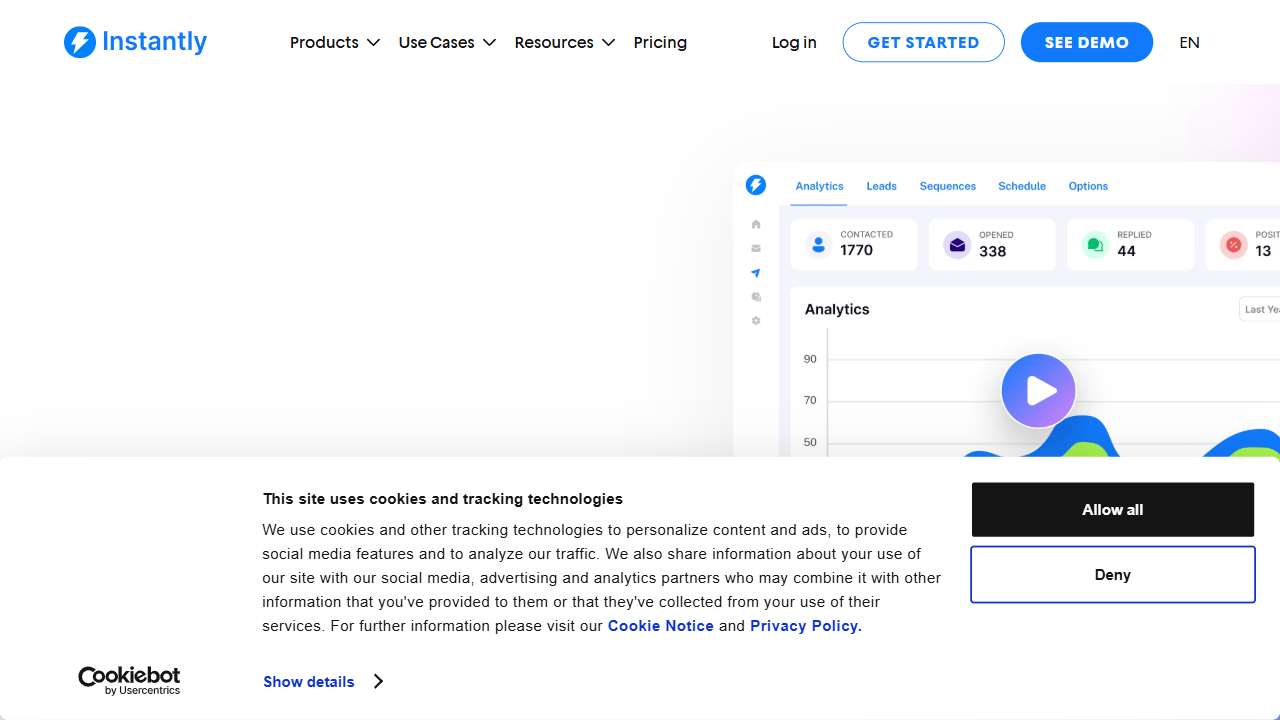1280x720 pixels.
Task: Click the Instantly lightning bolt logo
Action: pos(80,42)
